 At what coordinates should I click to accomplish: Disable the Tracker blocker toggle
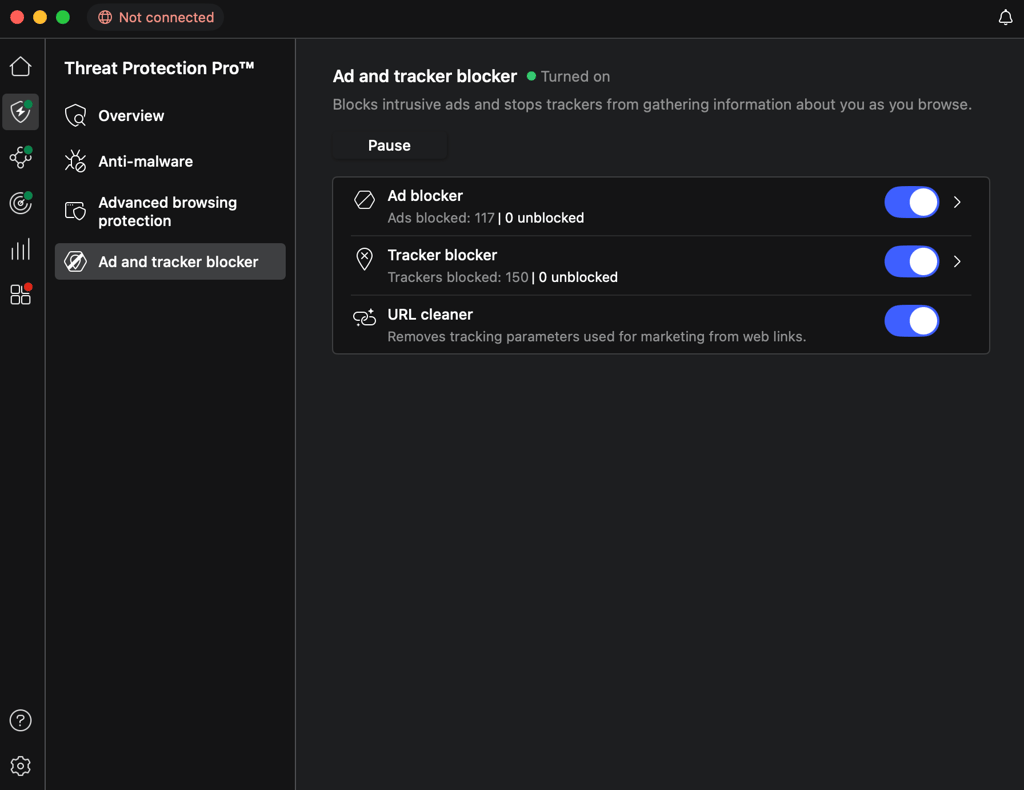click(912, 262)
